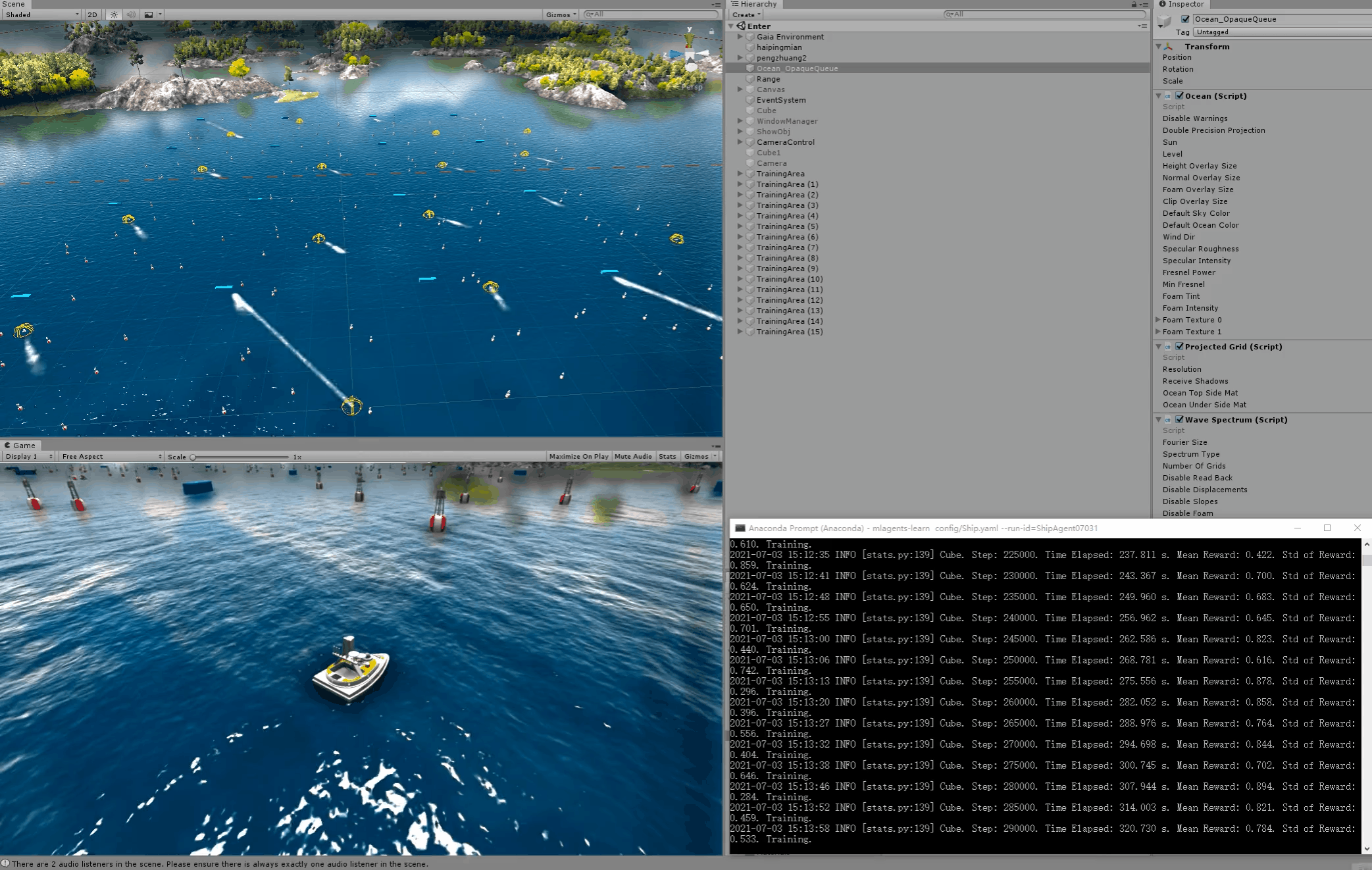This screenshot has height=870, width=1372.
Task: Click the Maximize On Play button
Action: point(578,456)
